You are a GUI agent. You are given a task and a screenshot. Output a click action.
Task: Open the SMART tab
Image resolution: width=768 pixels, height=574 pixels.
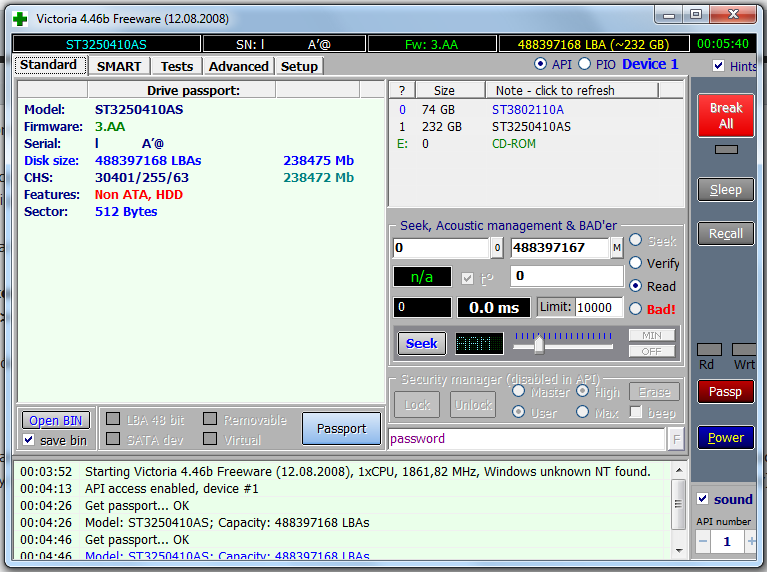click(x=119, y=66)
